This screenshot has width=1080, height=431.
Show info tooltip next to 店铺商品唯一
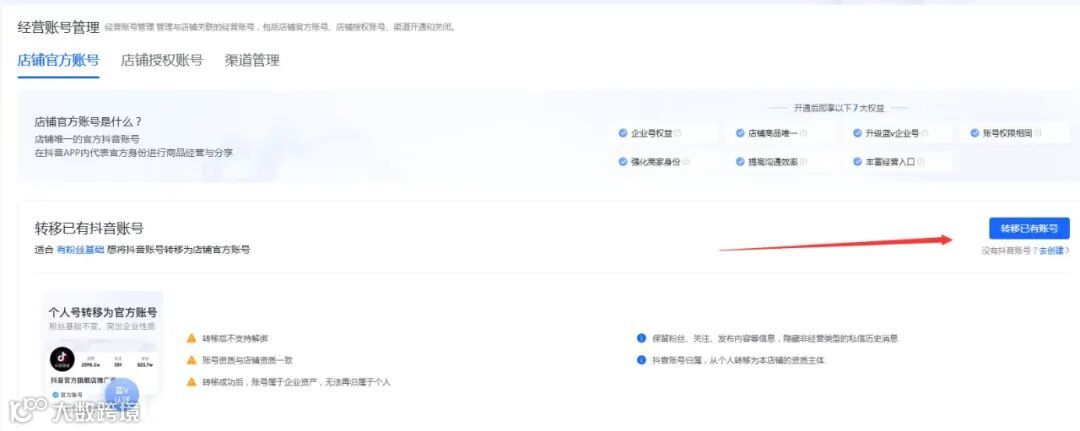click(803, 134)
